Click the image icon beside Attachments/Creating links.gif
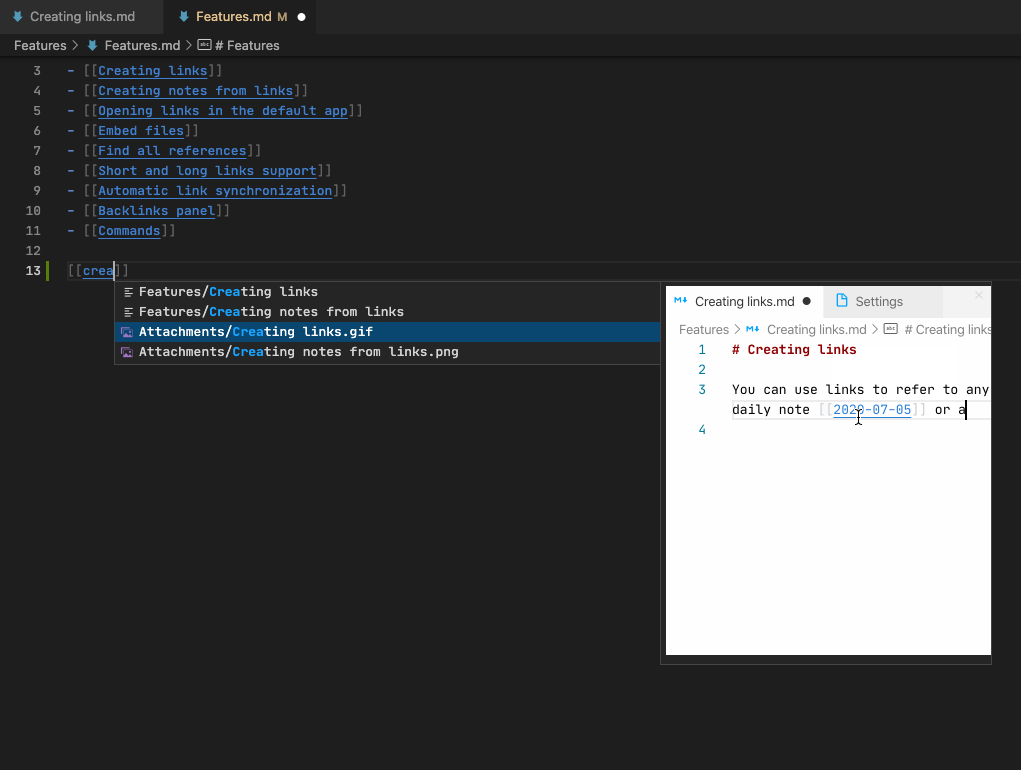This screenshot has height=770, width=1021. [127, 331]
